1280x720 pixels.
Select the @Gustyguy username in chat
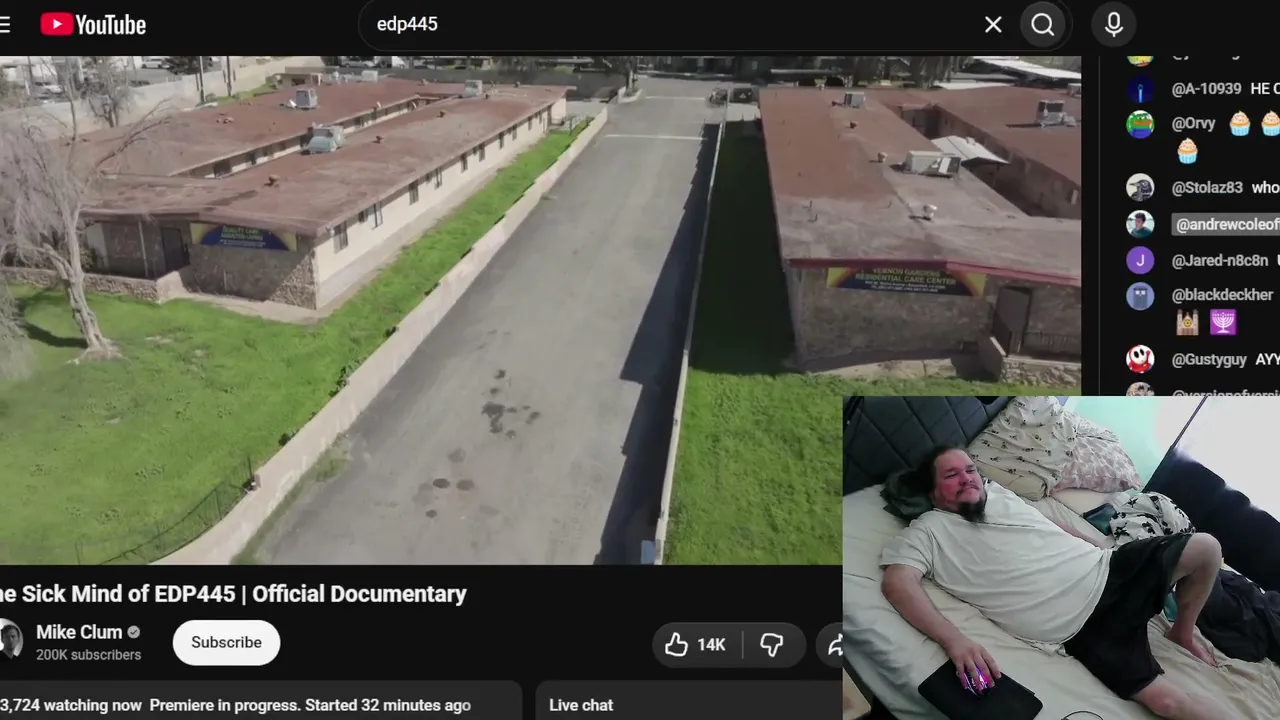[x=1210, y=359]
